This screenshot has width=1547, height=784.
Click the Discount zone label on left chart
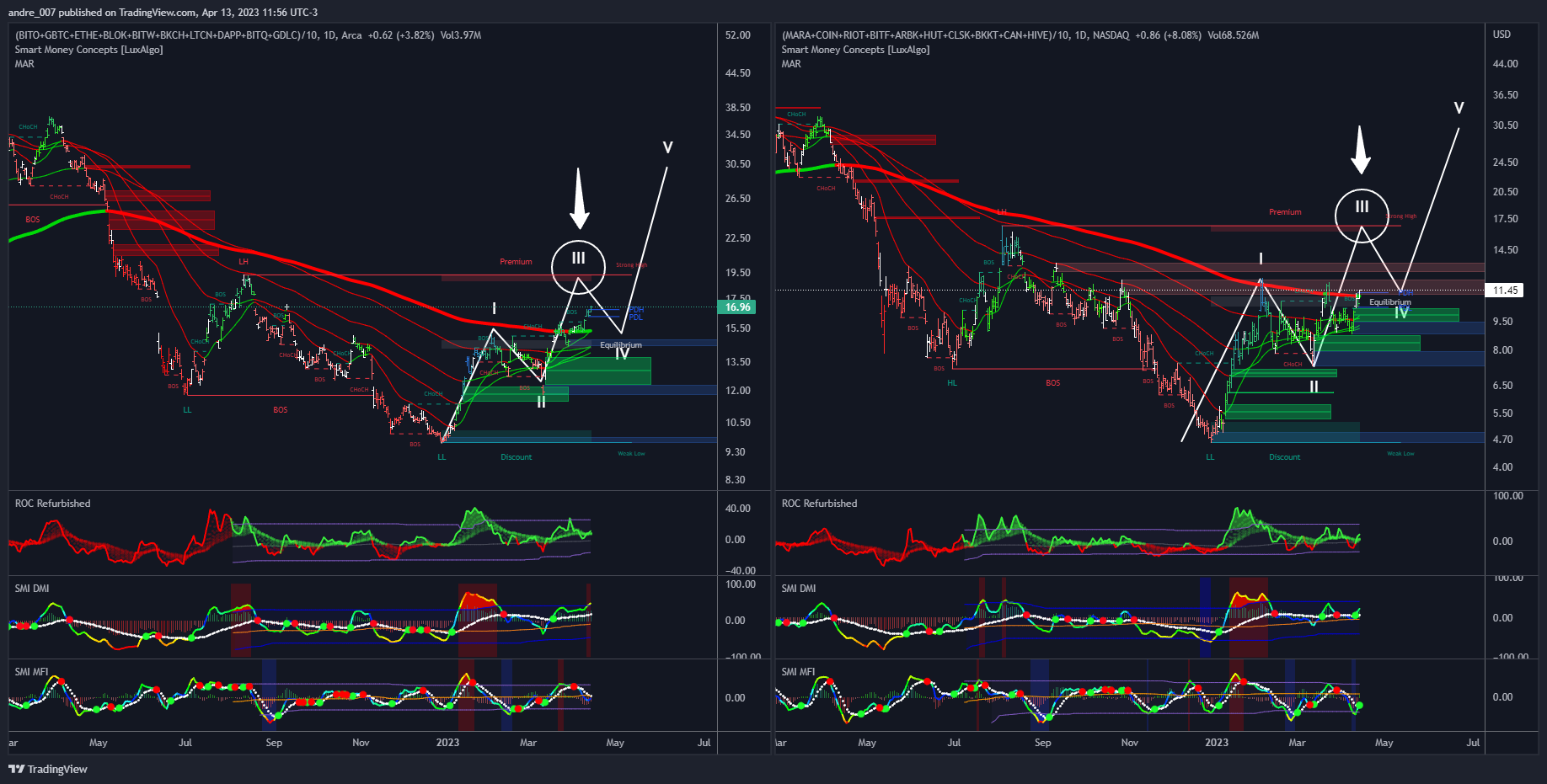coord(517,457)
